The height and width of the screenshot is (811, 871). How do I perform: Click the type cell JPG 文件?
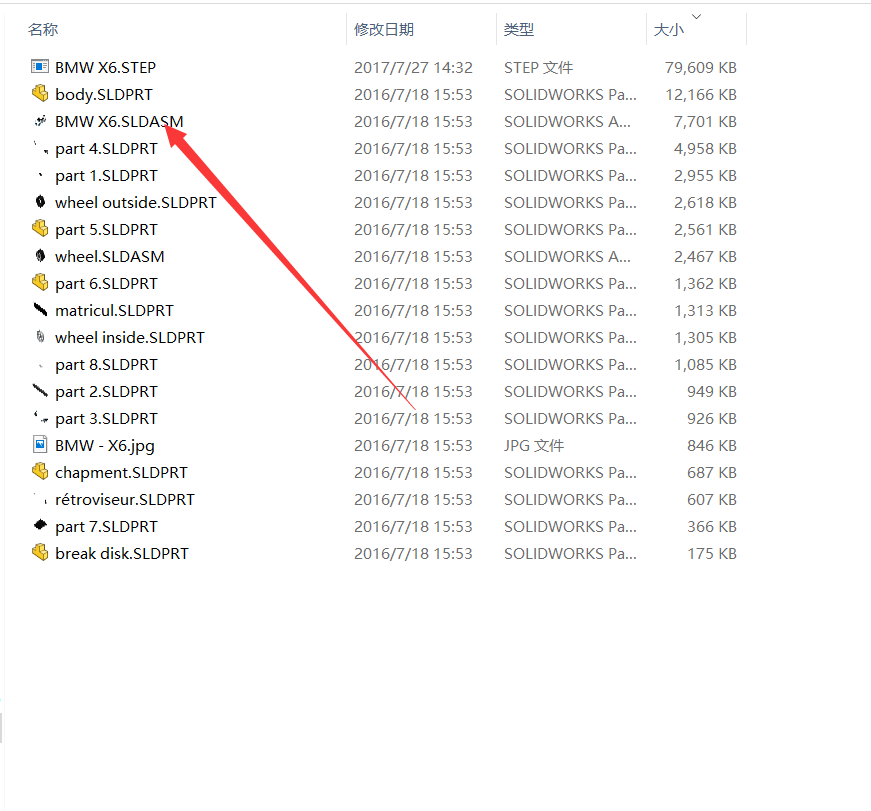point(534,446)
